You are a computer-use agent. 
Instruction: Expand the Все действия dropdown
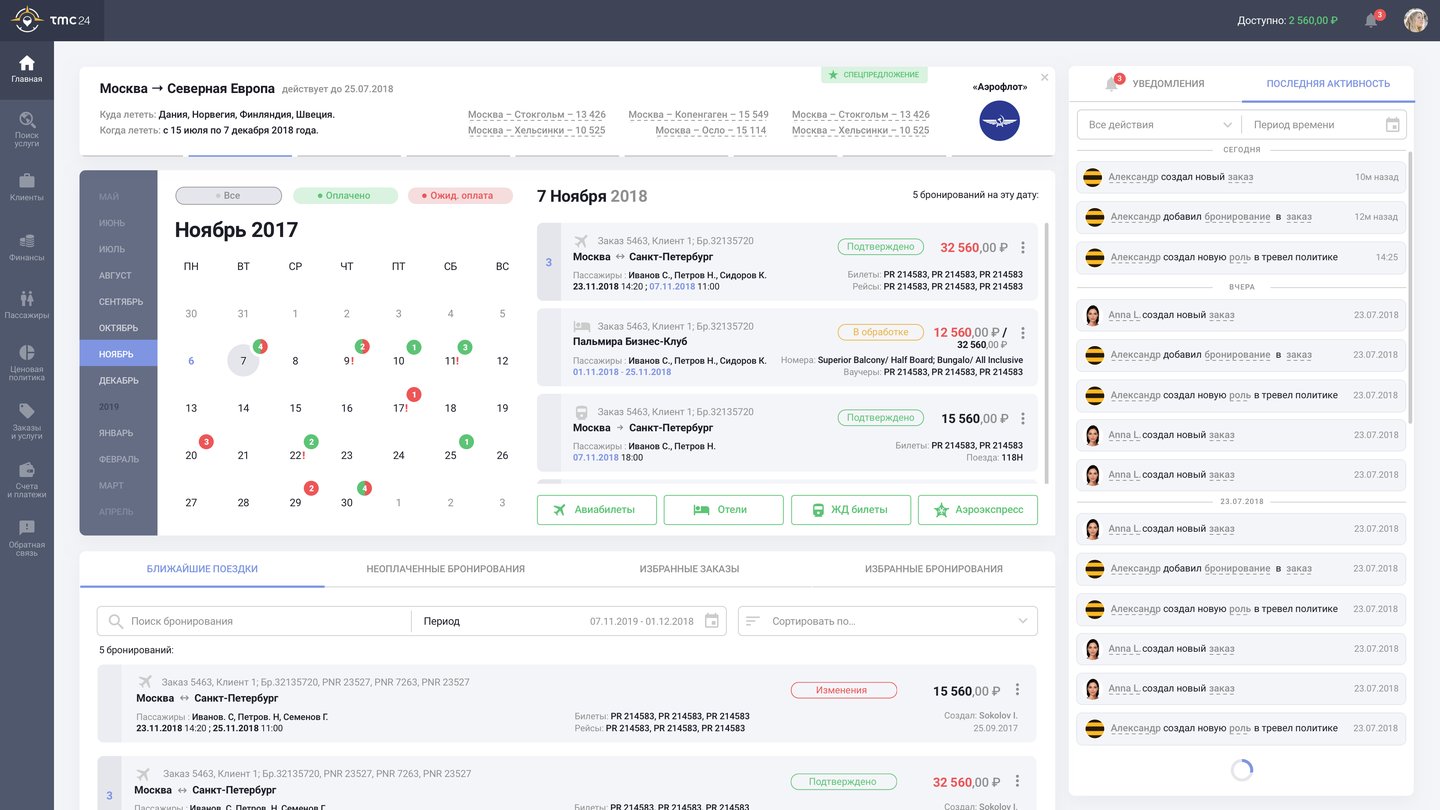click(x=1159, y=125)
